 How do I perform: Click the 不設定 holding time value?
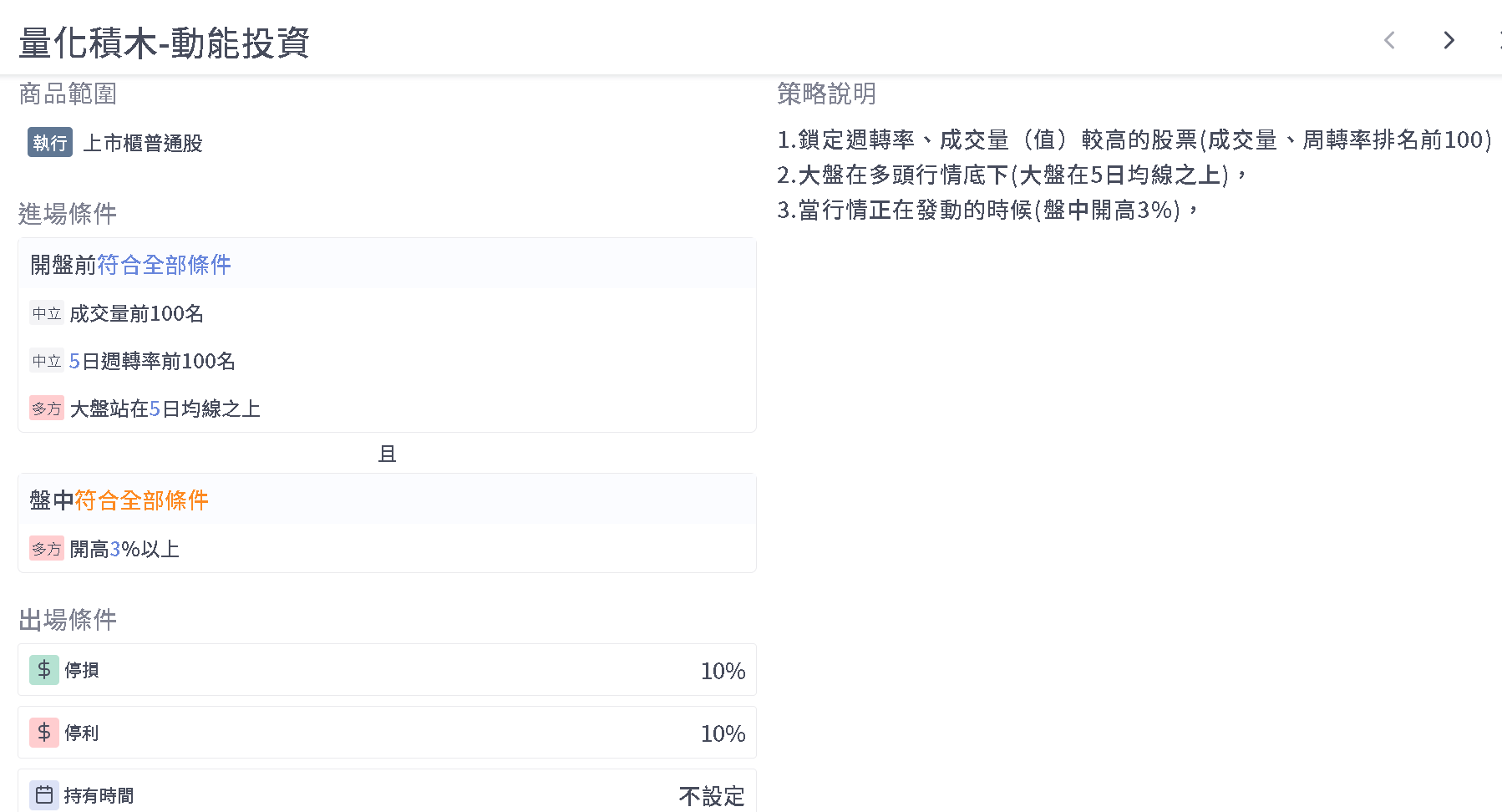pyautogui.click(x=711, y=796)
